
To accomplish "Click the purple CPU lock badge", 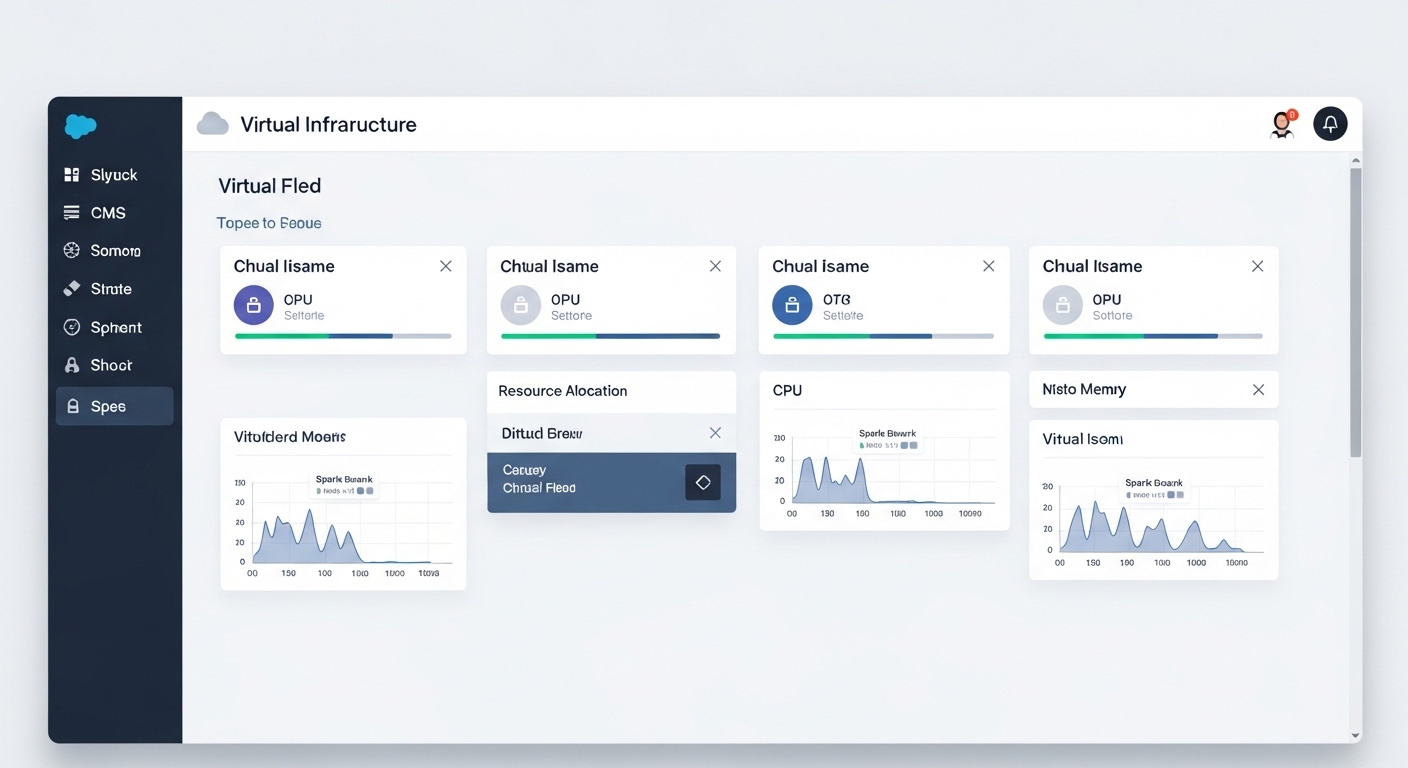I will point(252,304).
